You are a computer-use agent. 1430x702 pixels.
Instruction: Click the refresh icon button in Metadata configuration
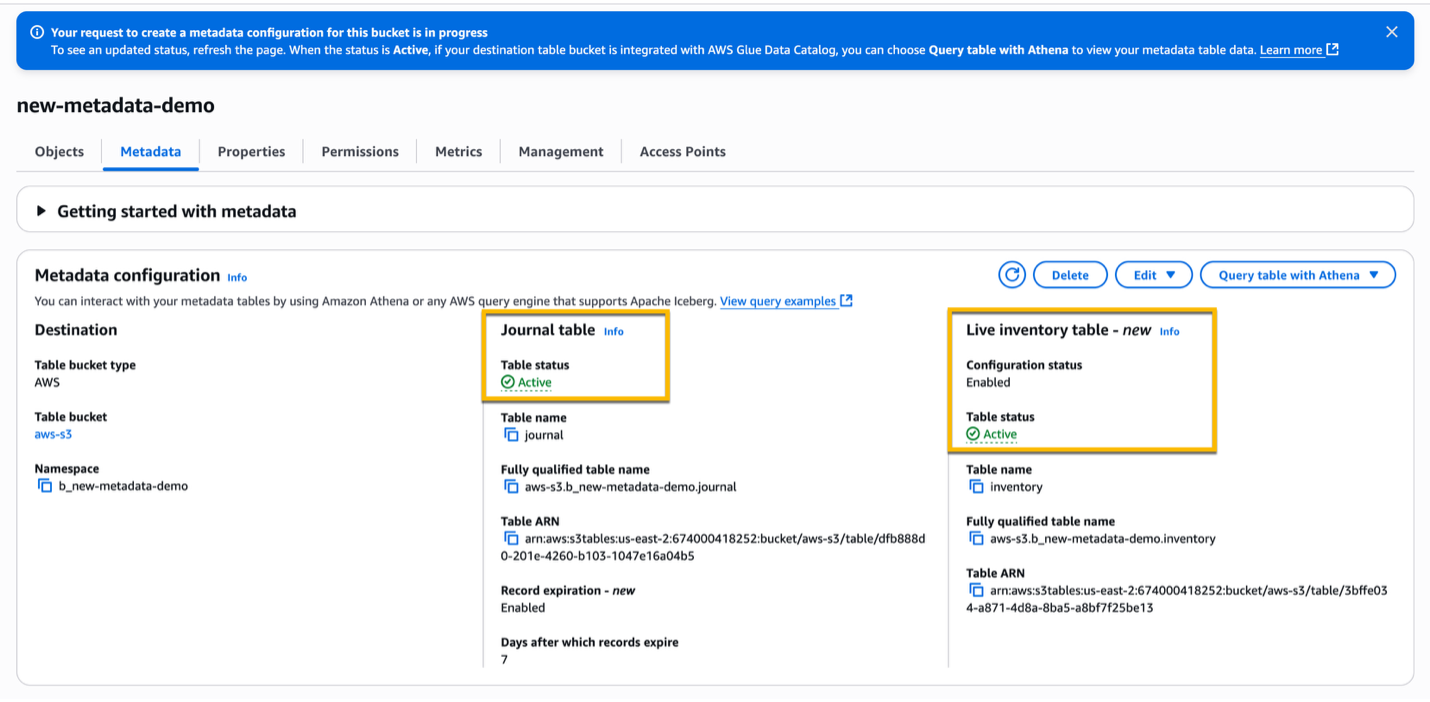tap(1012, 275)
